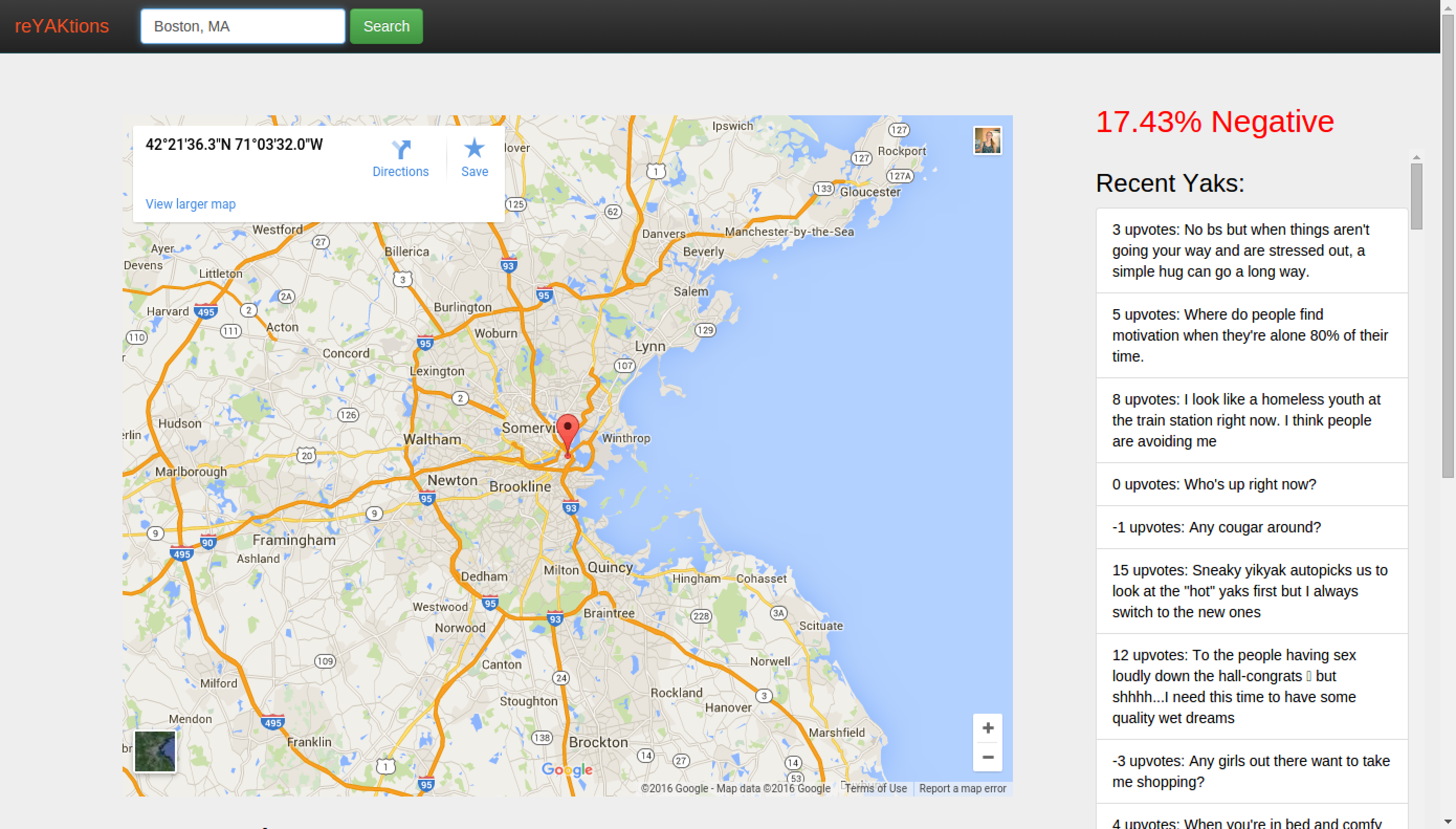Click the yaks list scroll-up arrow
The width and height of the screenshot is (1456, 829).
[x=1416, y=157]
